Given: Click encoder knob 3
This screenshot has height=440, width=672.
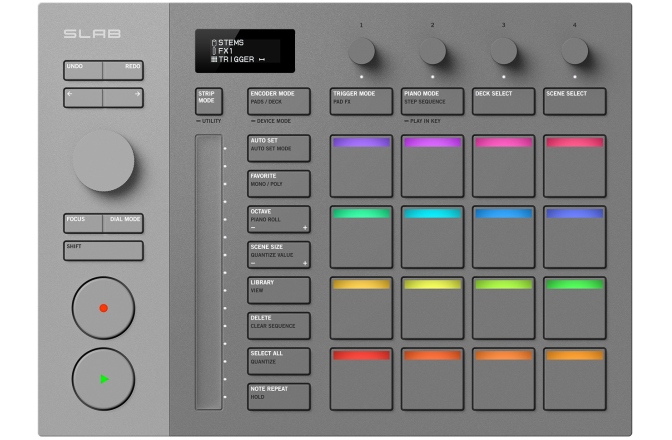Looking at the screenshot, I should [504, 51].
